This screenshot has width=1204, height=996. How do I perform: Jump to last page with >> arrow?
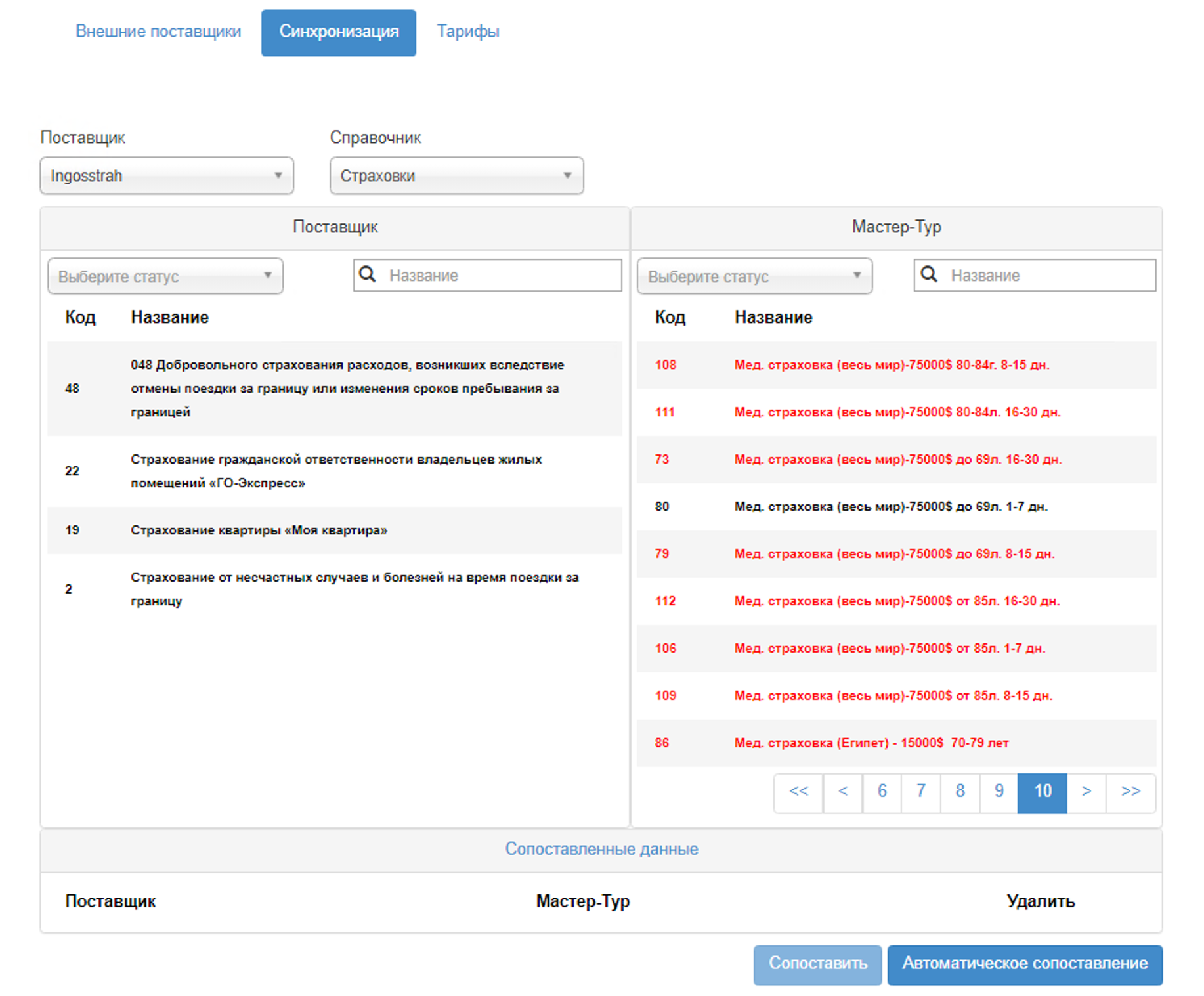1130,792
